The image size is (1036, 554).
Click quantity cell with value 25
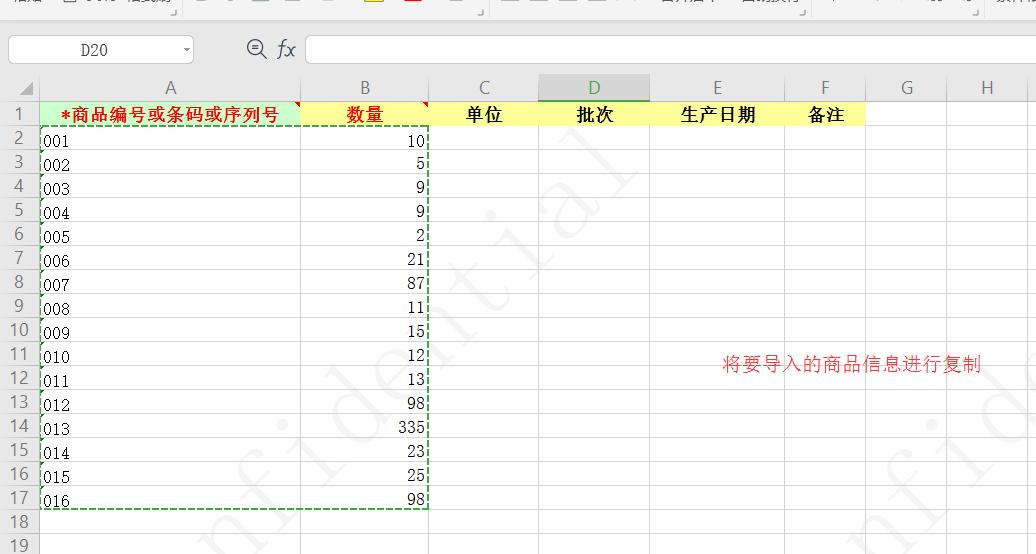pyautogui.click(x=365, y=474)
